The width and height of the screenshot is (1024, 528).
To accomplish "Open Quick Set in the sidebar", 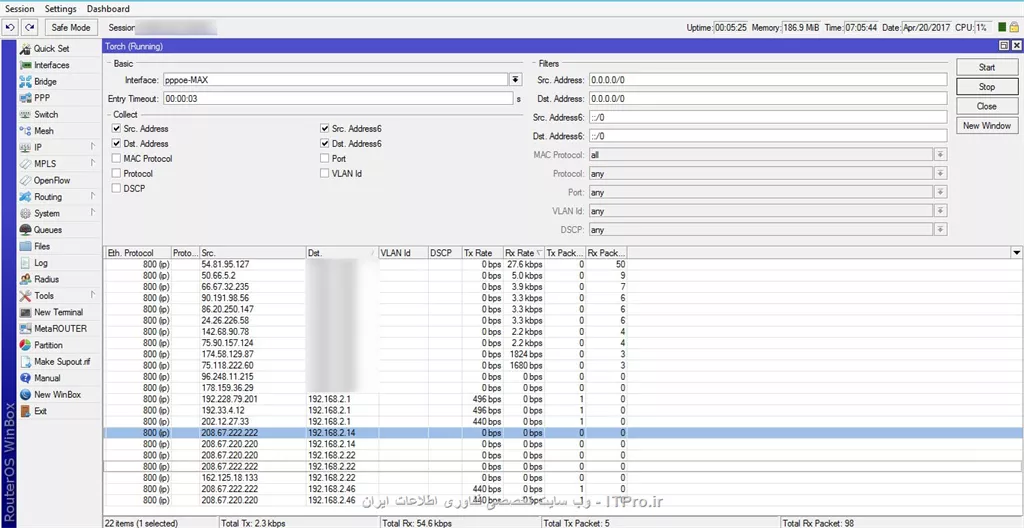I will 51,48.
